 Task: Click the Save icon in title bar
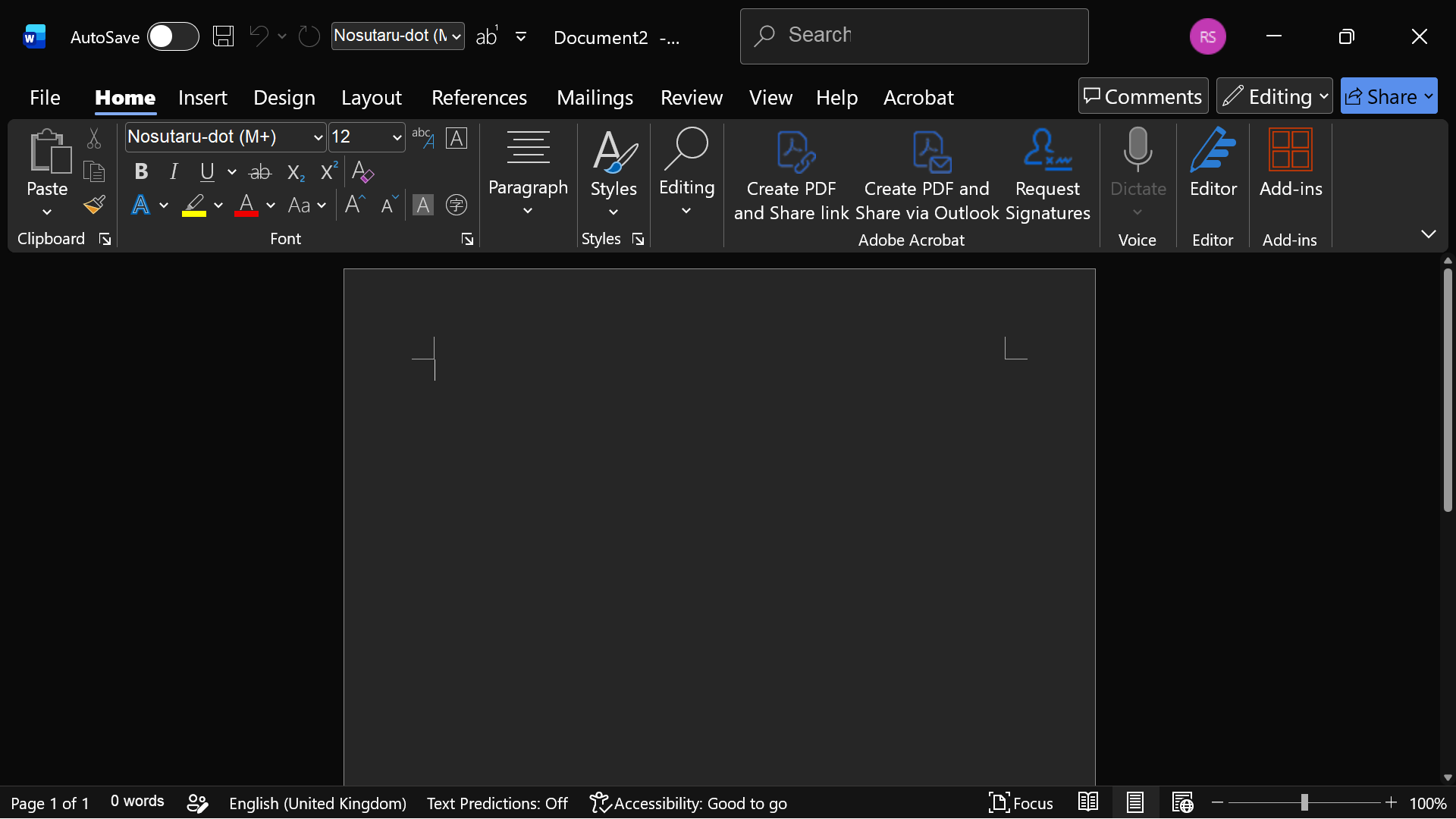coord(223,36)
